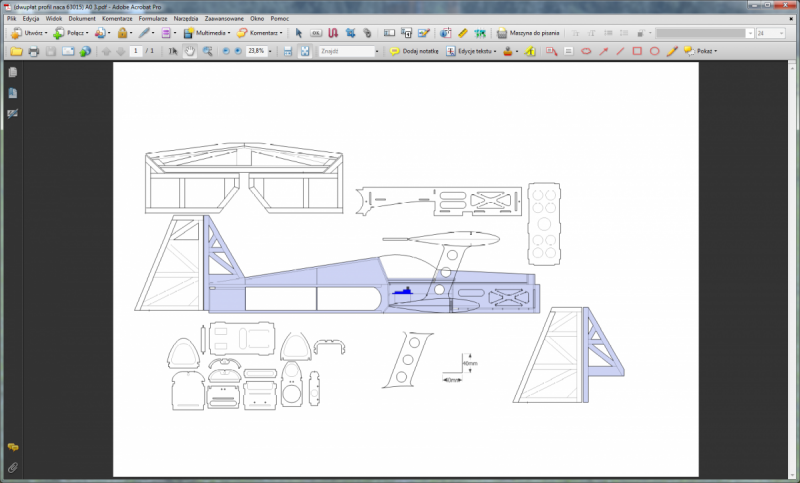Select the Hand tool in the toolbar

point(190,50)
